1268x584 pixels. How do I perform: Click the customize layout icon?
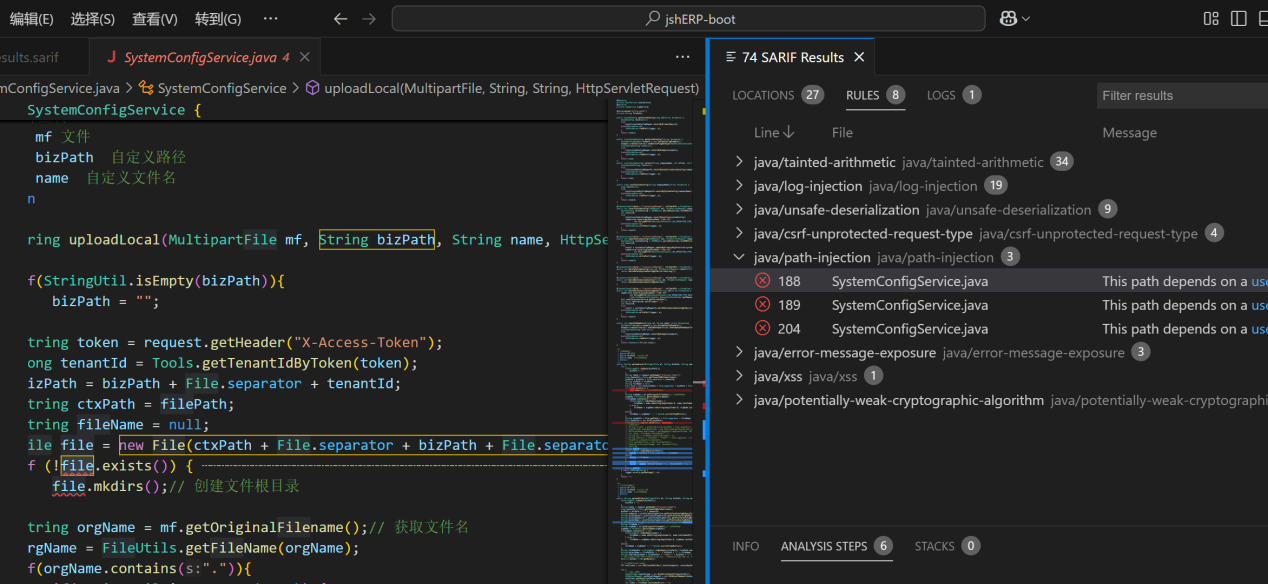1211,19
